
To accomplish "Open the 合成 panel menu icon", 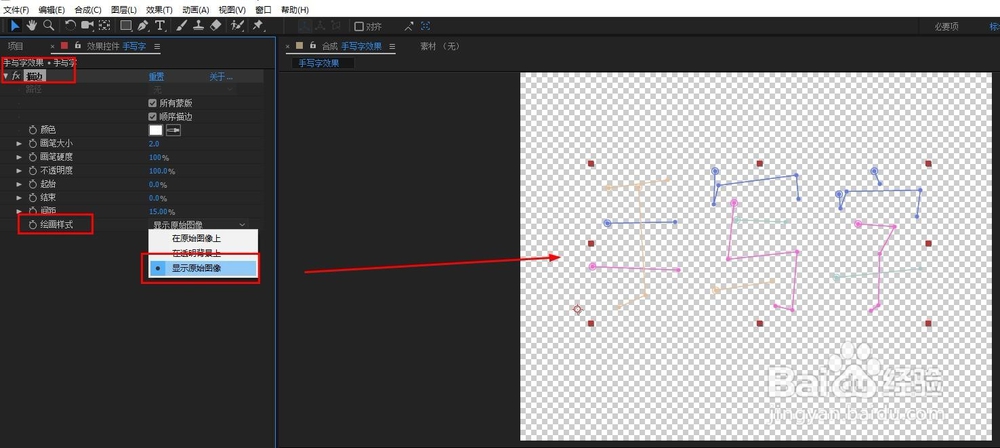I will (x=392, y=46).
